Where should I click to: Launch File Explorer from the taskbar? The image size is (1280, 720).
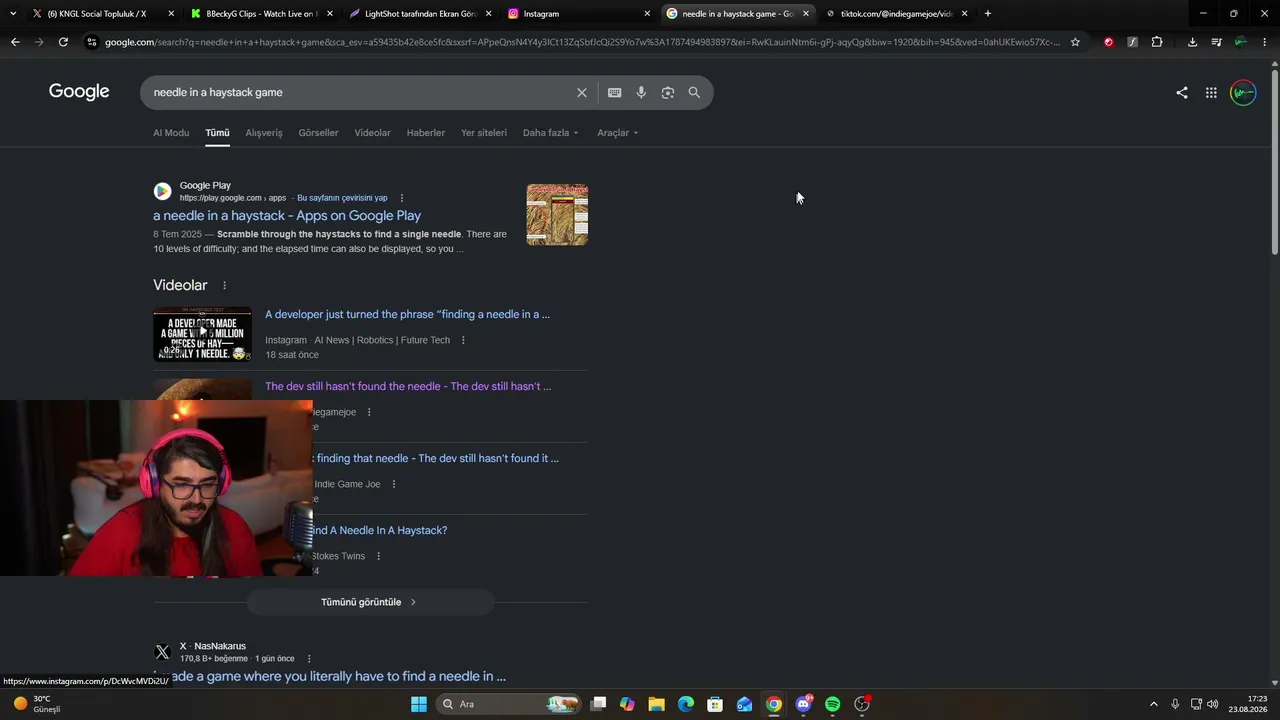point(656,704)
